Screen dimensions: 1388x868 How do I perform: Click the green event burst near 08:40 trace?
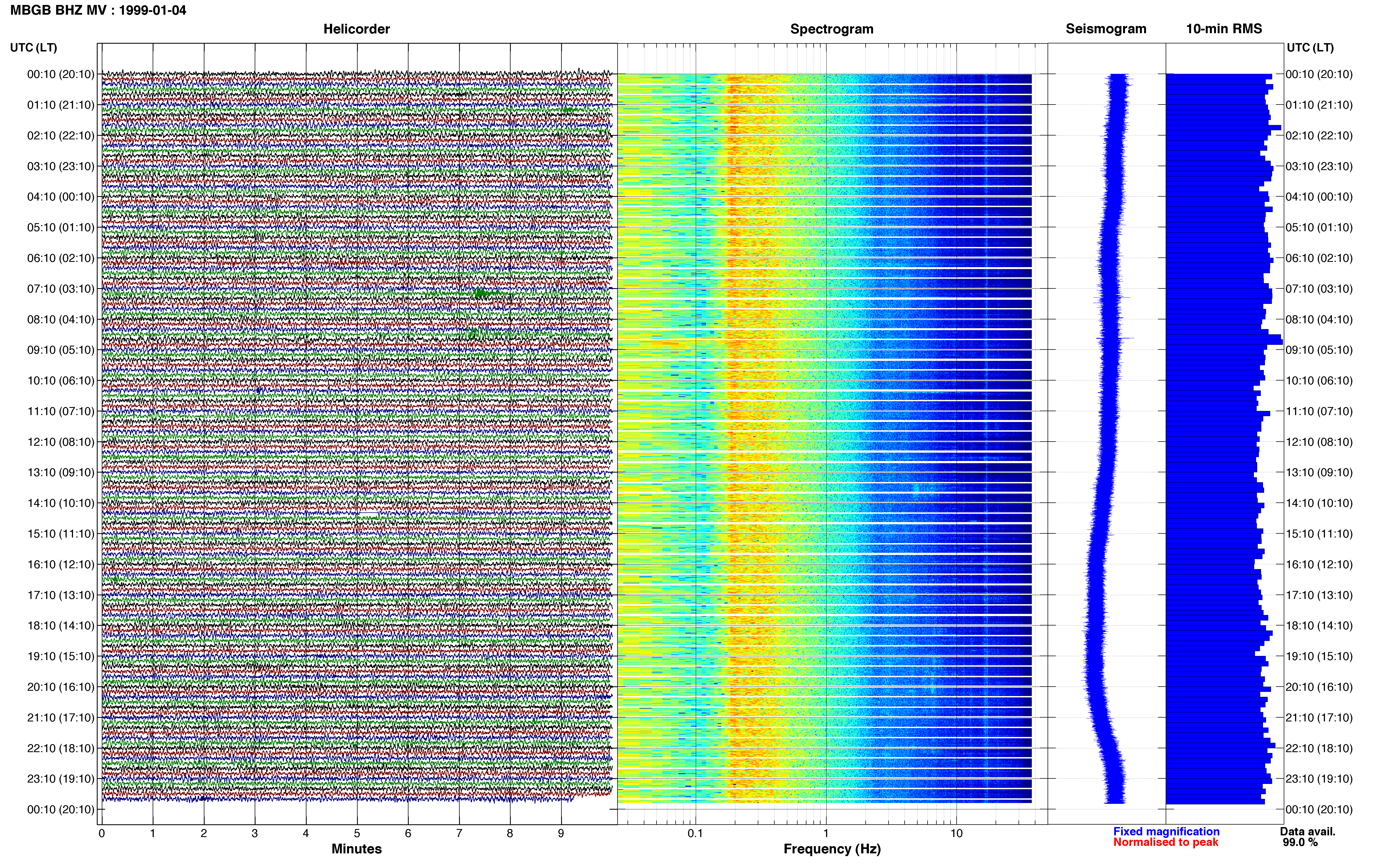476,334
